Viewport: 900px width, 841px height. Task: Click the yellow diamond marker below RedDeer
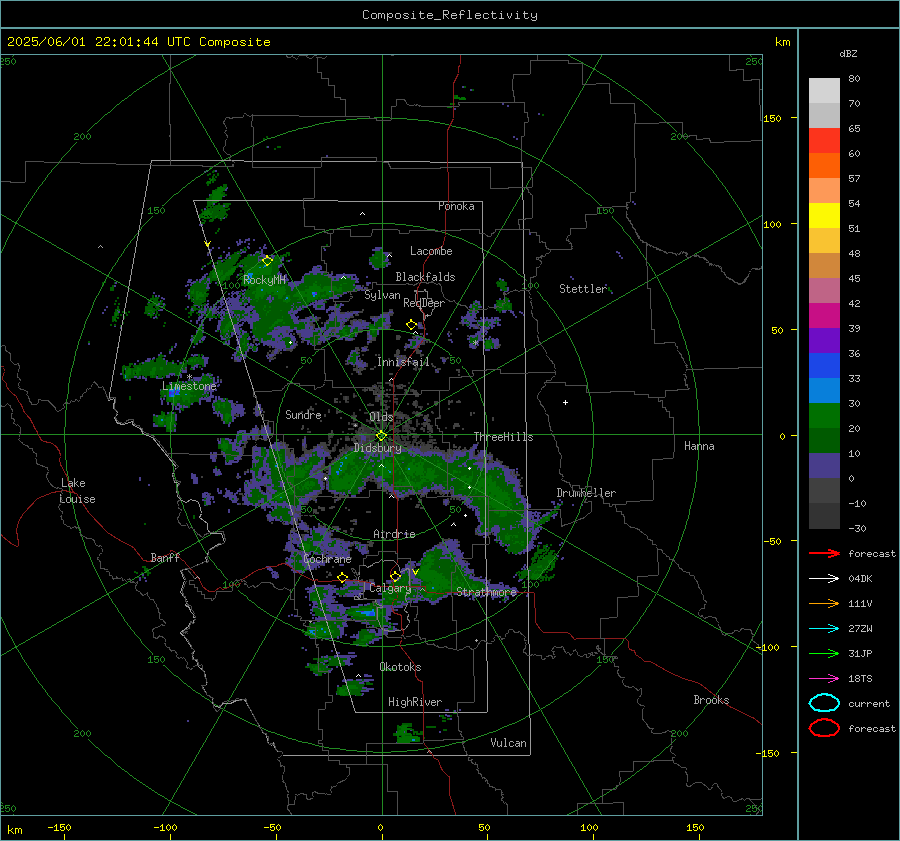[411, 325]
